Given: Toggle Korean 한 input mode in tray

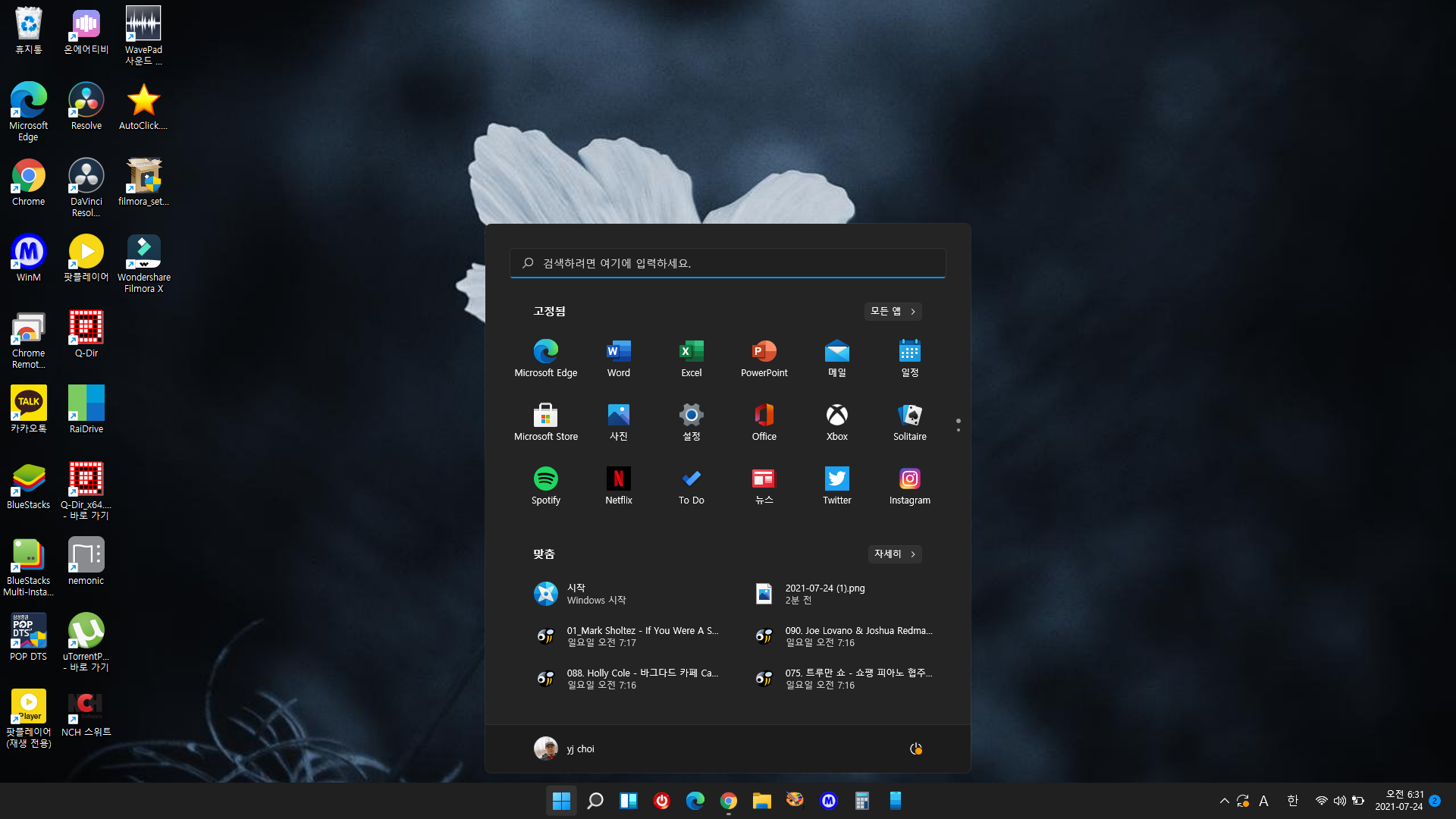Looking at the screenshot, I should 1293,801.
